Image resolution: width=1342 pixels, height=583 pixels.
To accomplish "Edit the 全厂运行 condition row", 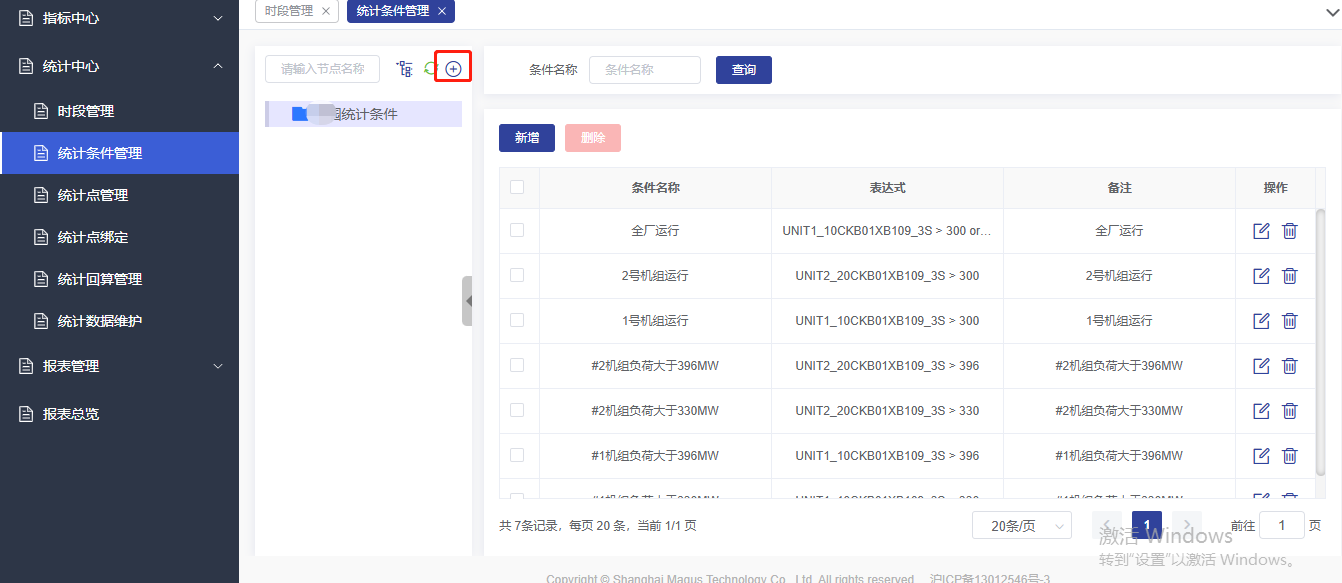I will click(1261, 231).
